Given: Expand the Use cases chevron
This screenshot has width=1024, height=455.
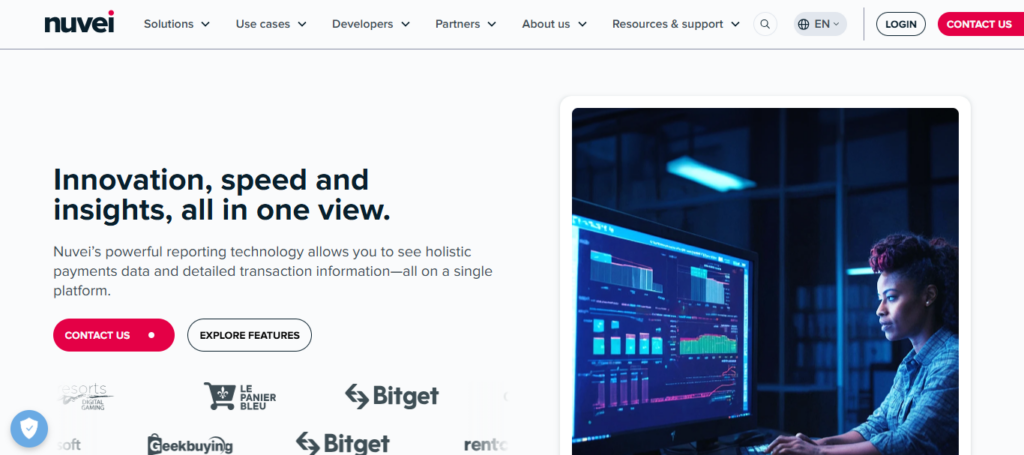Looking at the screenshot, I should point(302,24).
